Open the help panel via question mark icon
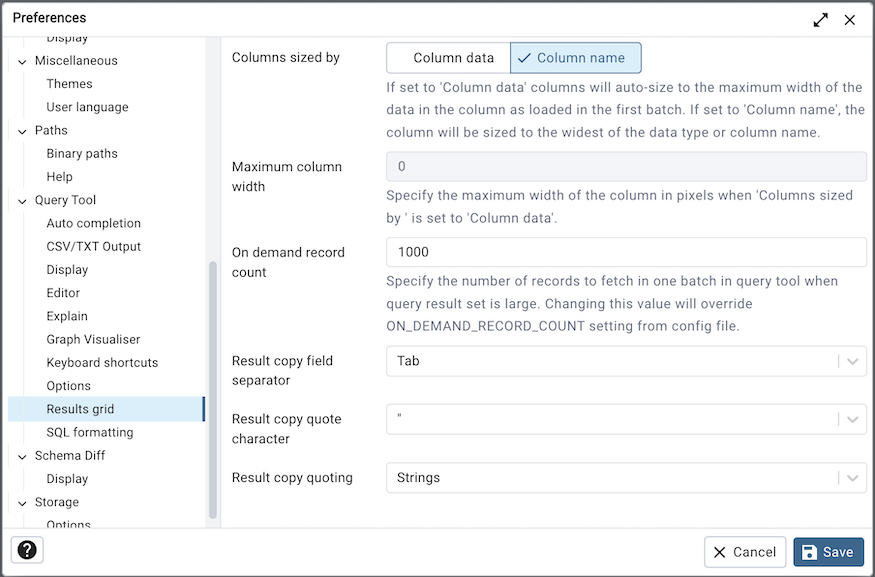 click(x=26, y=549)
